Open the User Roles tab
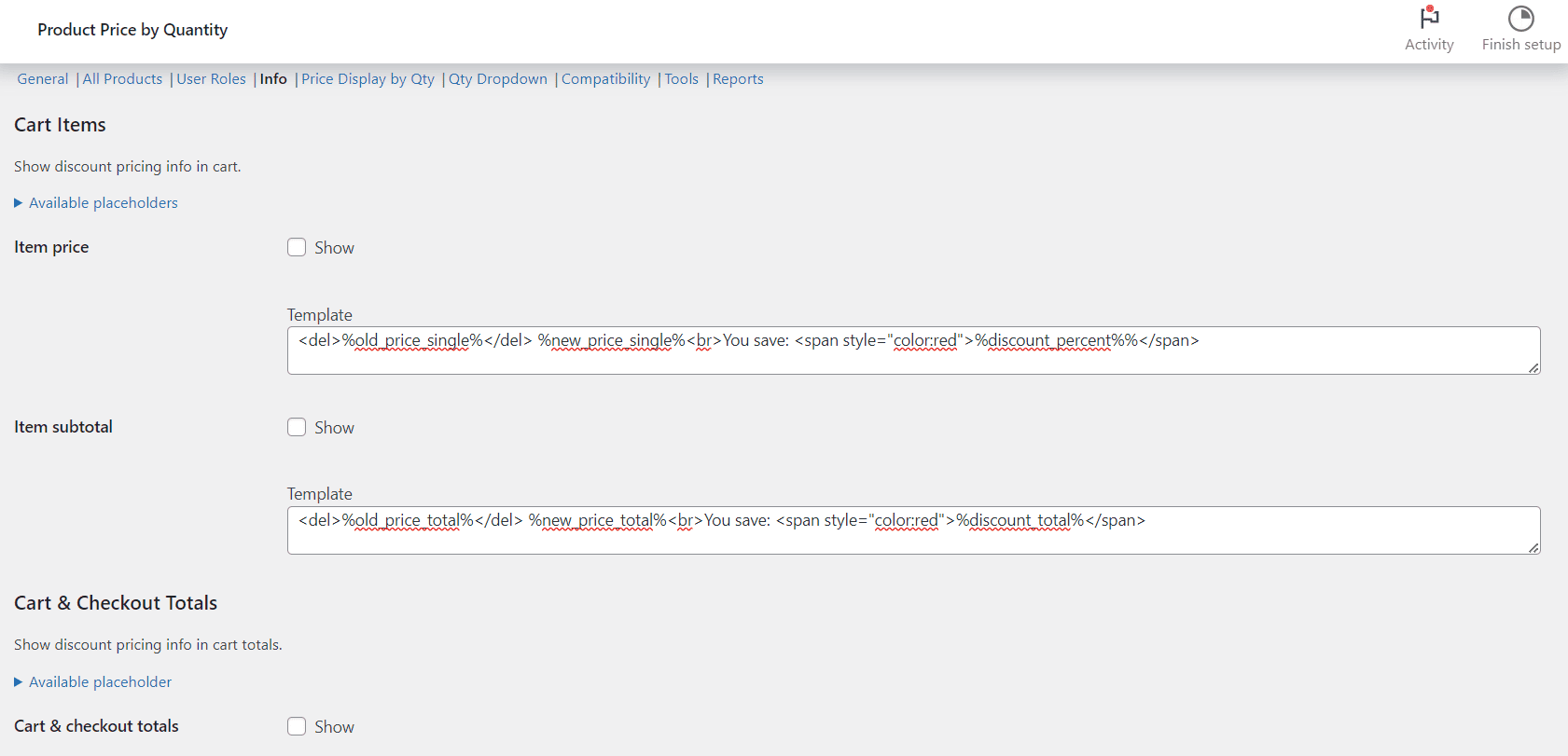The image size is (1568, 756). [x=211, y=79]
